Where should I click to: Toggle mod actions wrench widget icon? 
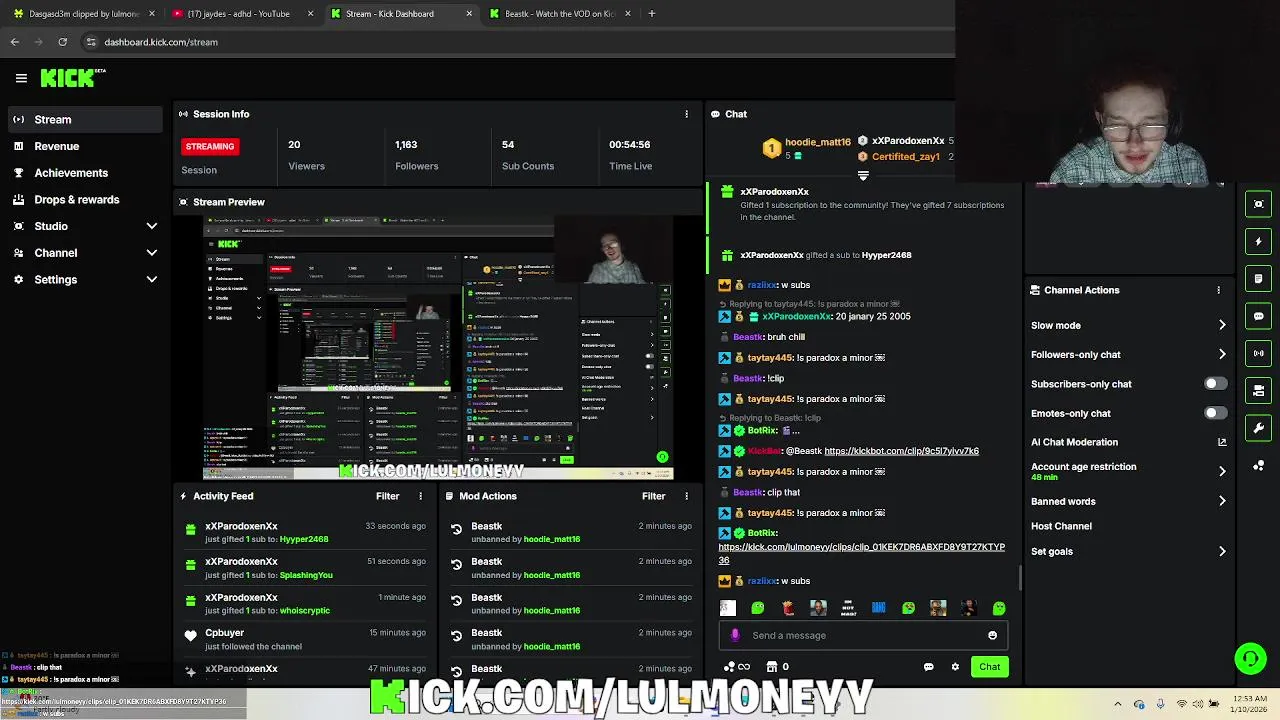coord(1258,428)
